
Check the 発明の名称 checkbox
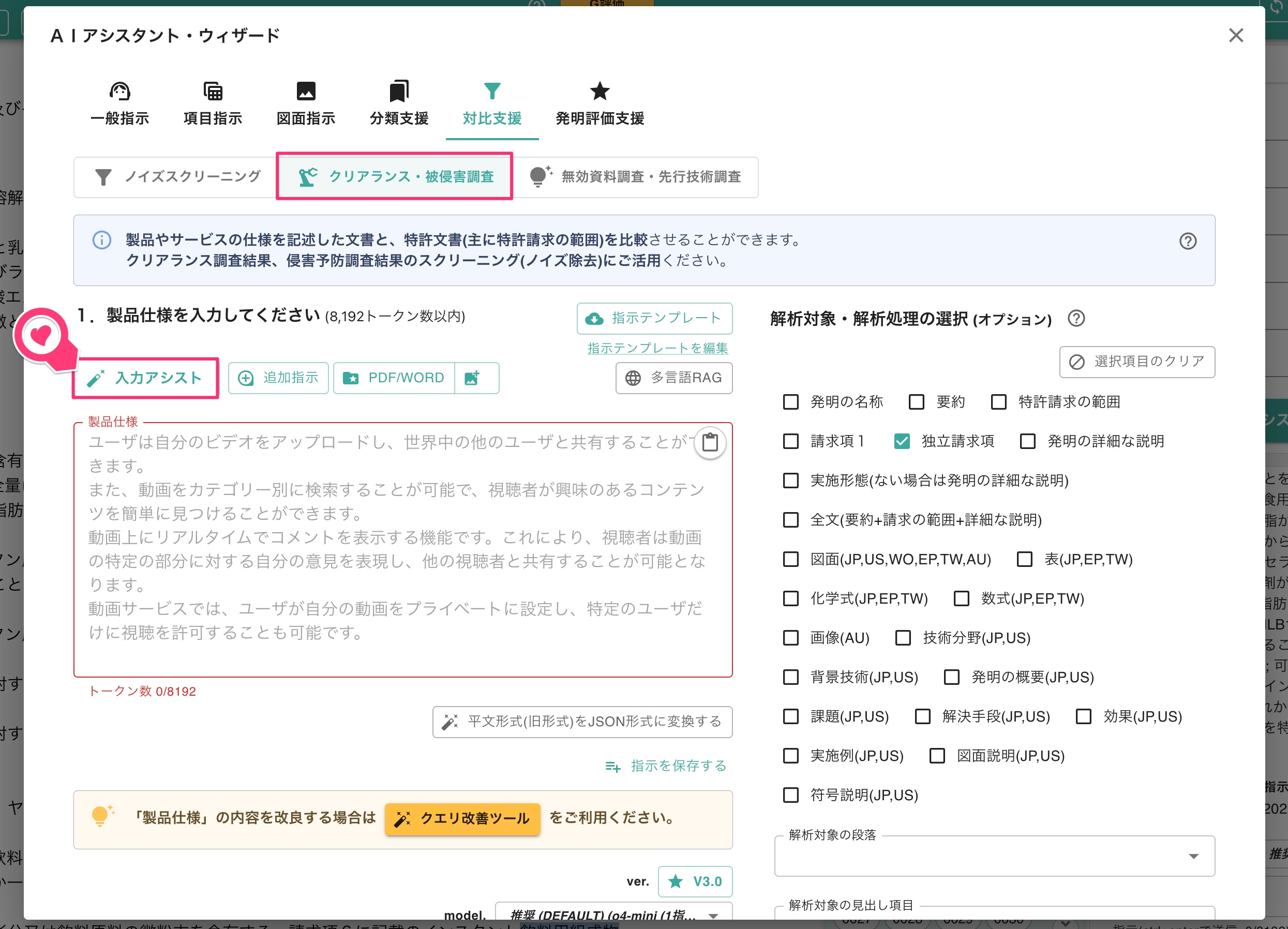click(790, 402)
